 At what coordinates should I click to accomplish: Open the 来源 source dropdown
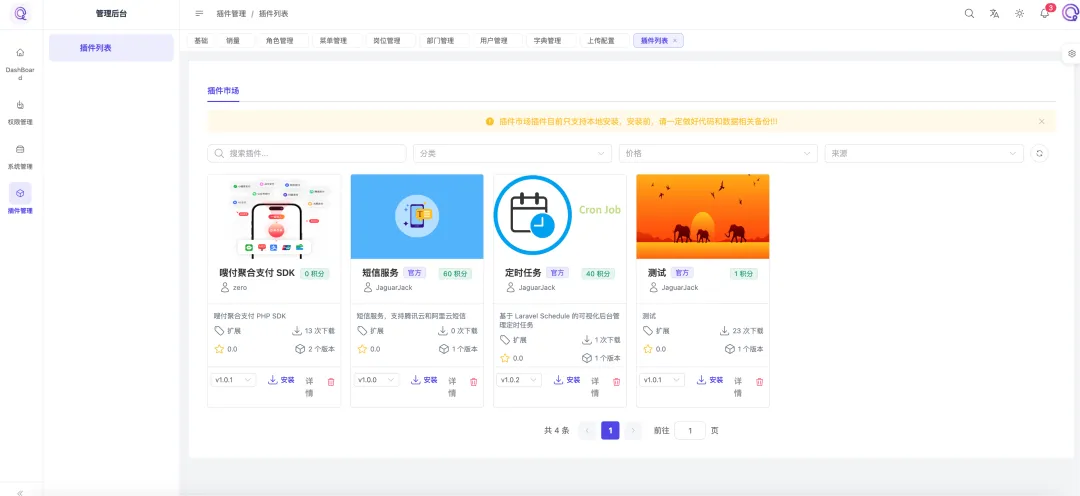(x=924, y=153)
